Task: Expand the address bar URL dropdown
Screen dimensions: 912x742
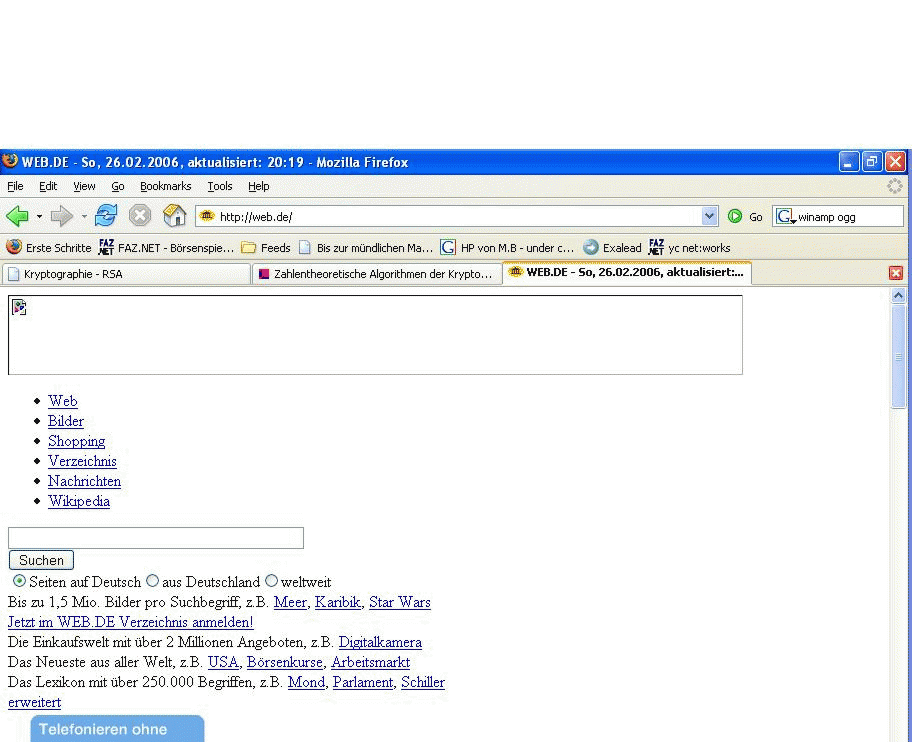Action: pyautogui.click(x=709, y=216)
